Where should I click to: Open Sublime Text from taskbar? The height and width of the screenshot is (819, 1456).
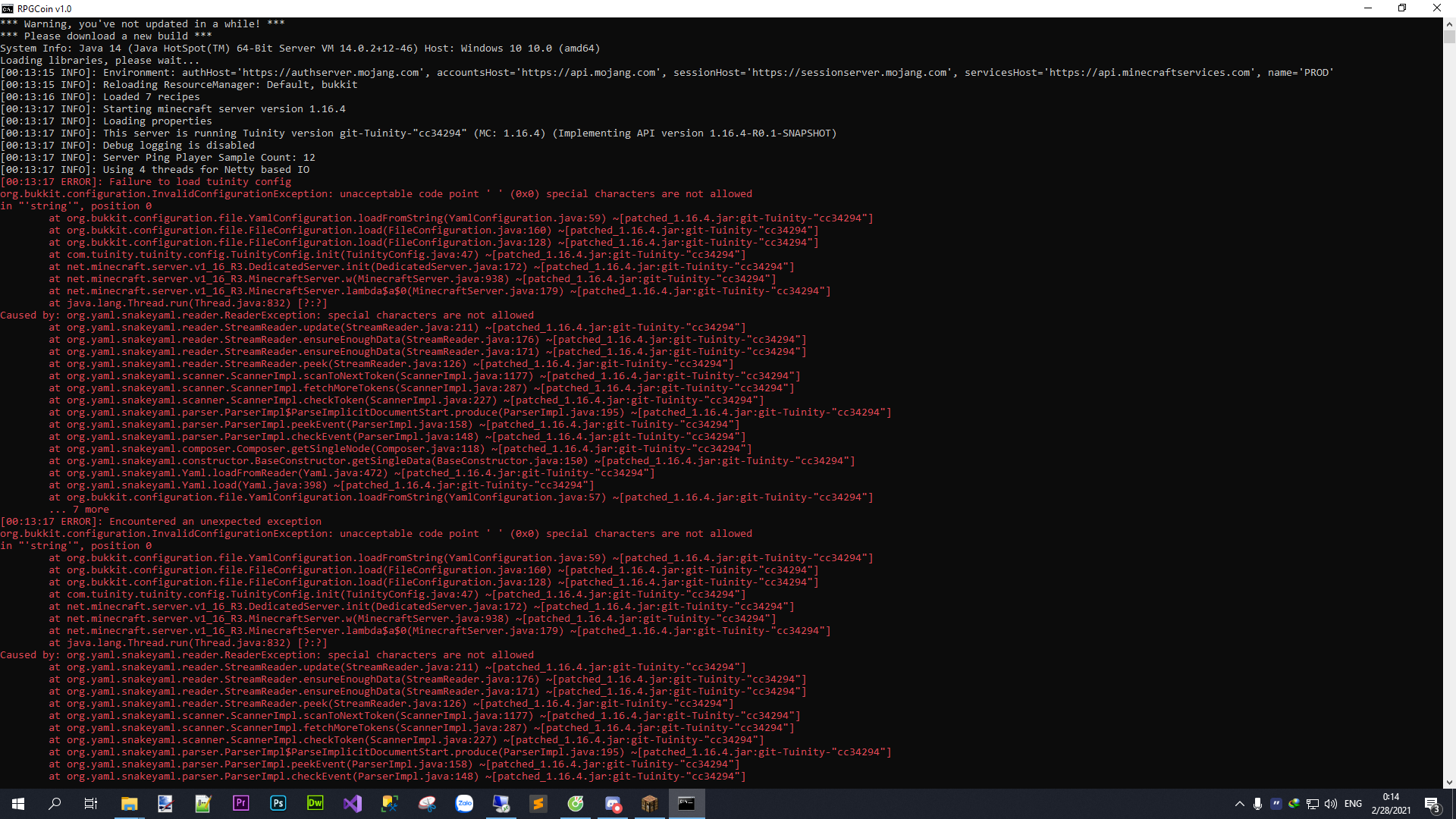pos(538,804)
